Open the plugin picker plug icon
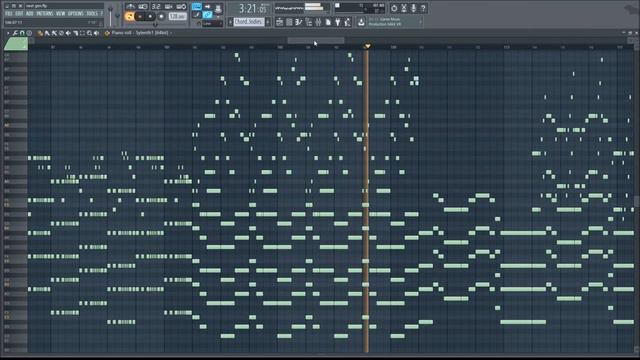This screenshot has width=640, height=360. click(x=338, y=22)
